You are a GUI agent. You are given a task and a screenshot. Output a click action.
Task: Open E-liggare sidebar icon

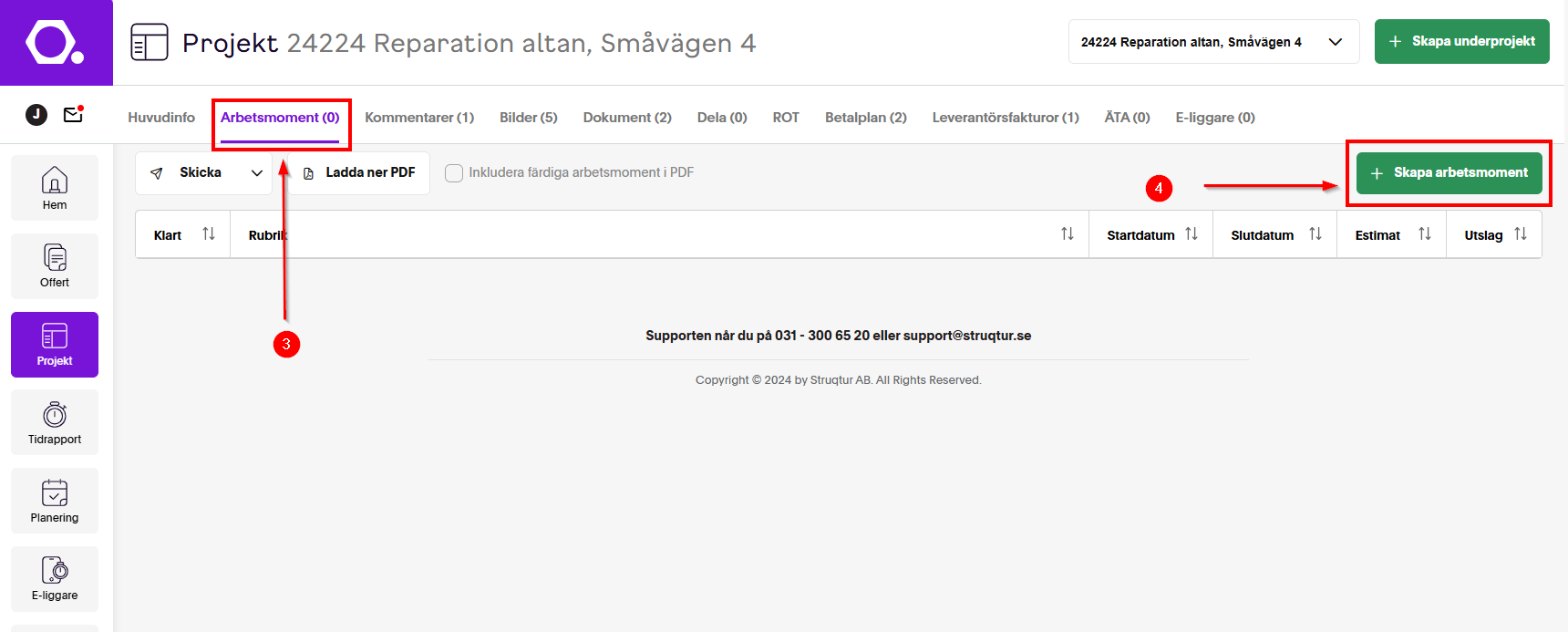point(55,578)
